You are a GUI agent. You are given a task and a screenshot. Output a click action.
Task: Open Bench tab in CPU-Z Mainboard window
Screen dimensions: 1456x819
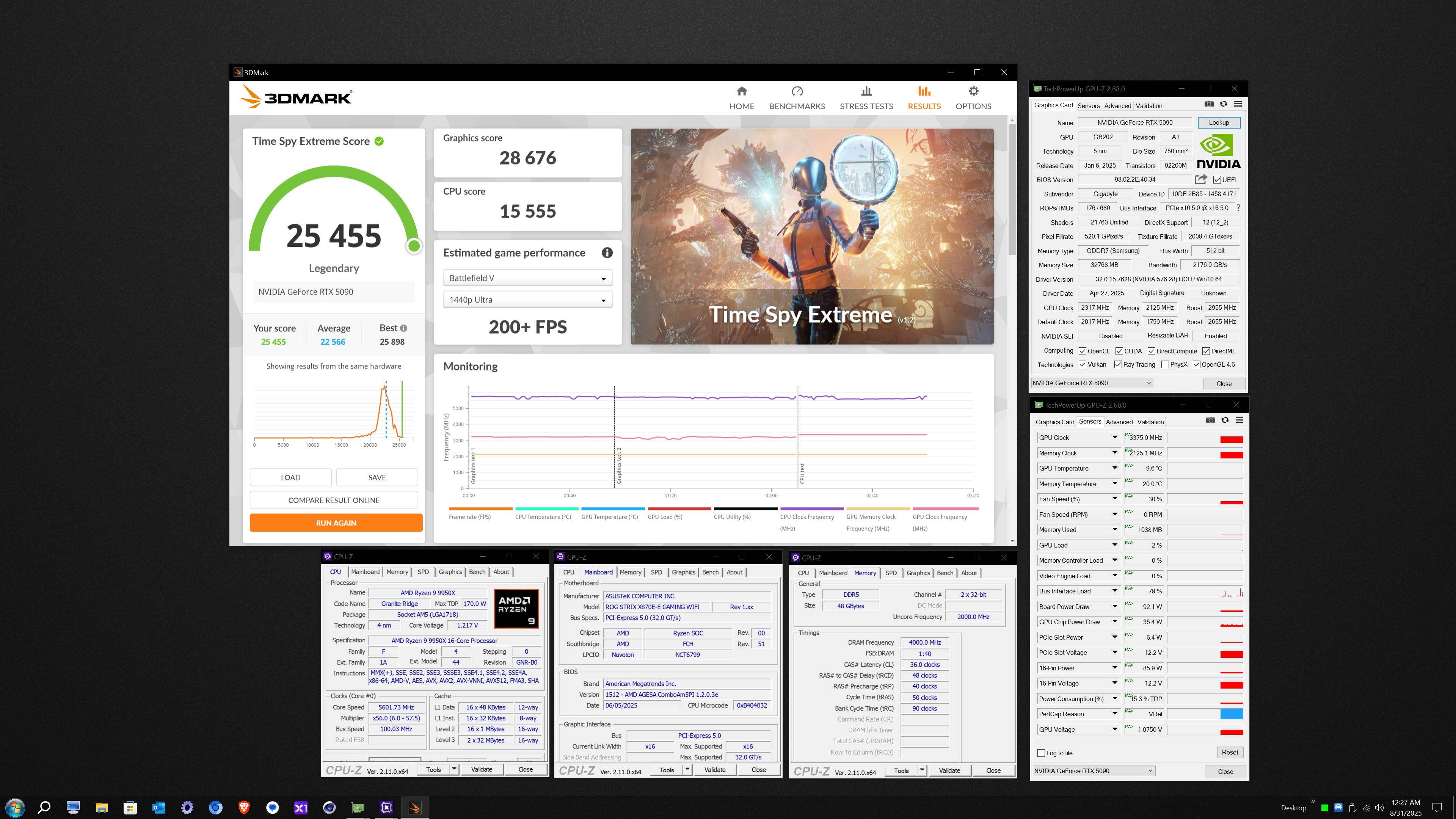710,572
